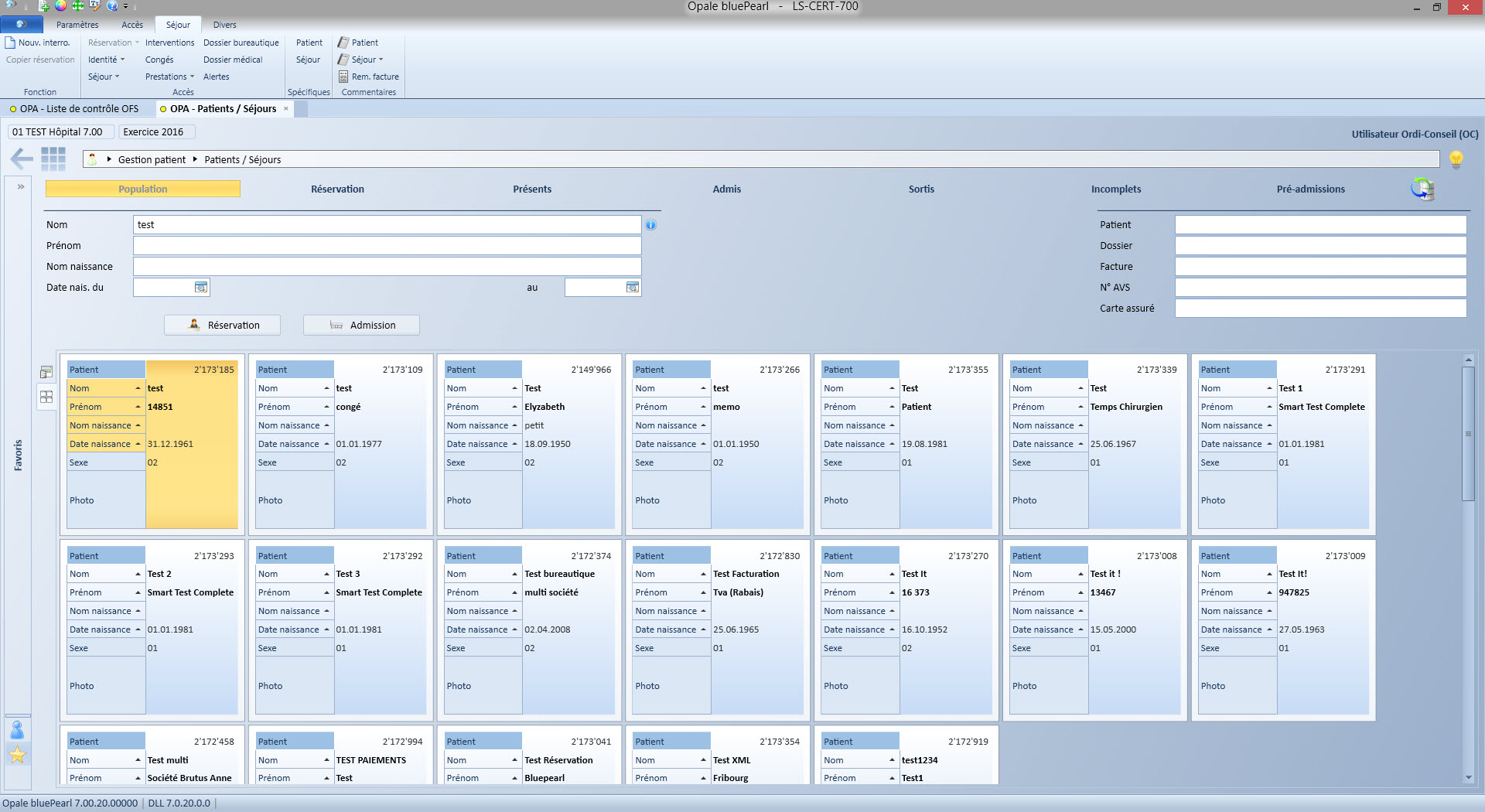Toggle Nom sort arrow on patient 2'173'185 card
The height and width of the screenshot is (812, 1485).
138,388
